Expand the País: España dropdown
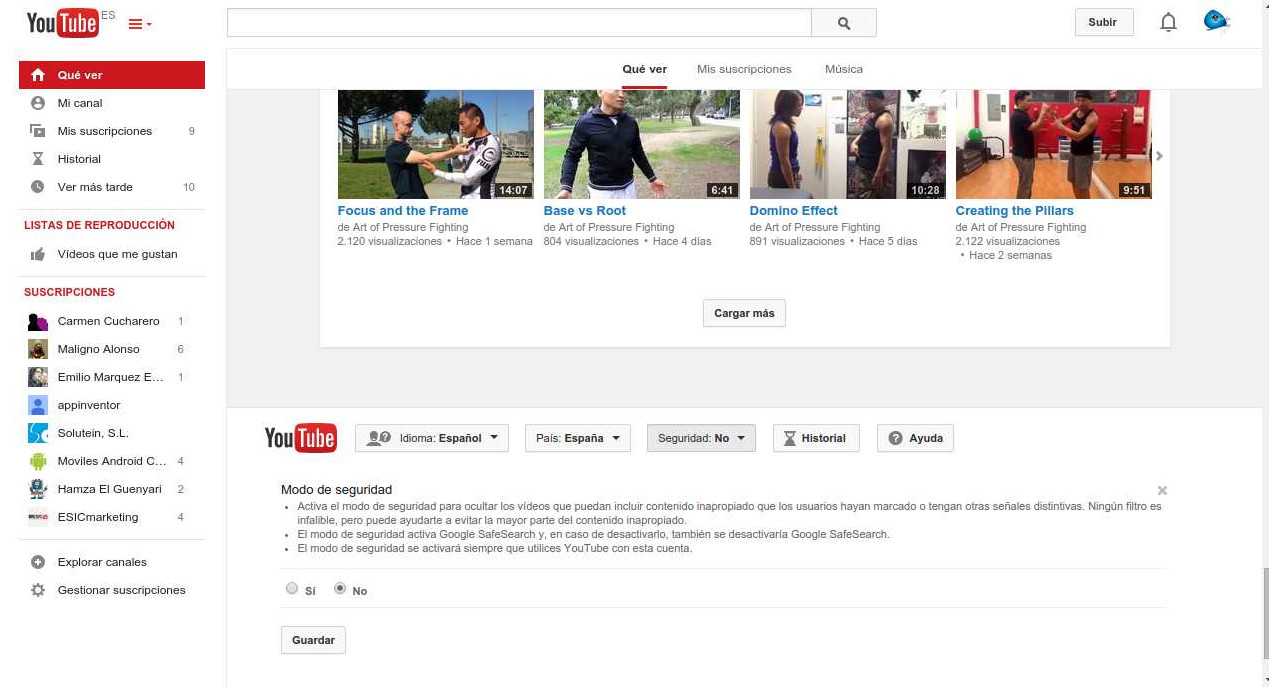This screenshot has height=687, width=1269. click(577, 438)
